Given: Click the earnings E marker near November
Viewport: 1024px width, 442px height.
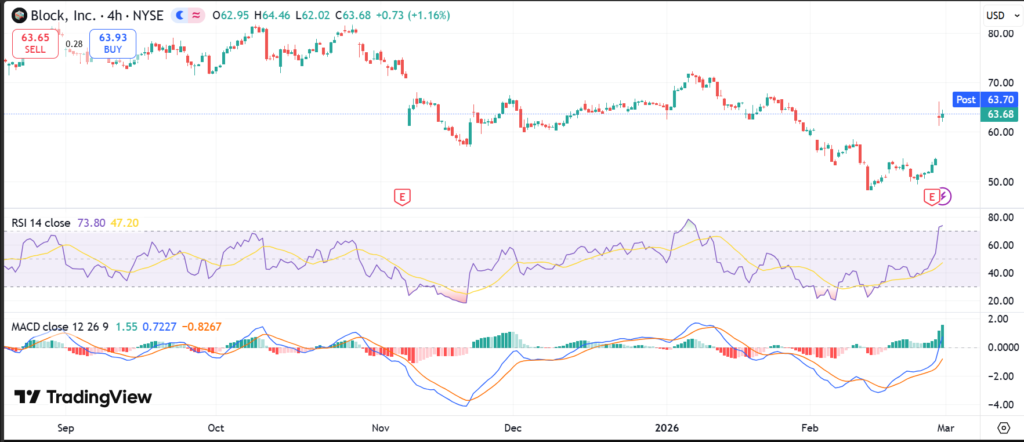Looking at the screenshot, I should (x=402, y=196).
